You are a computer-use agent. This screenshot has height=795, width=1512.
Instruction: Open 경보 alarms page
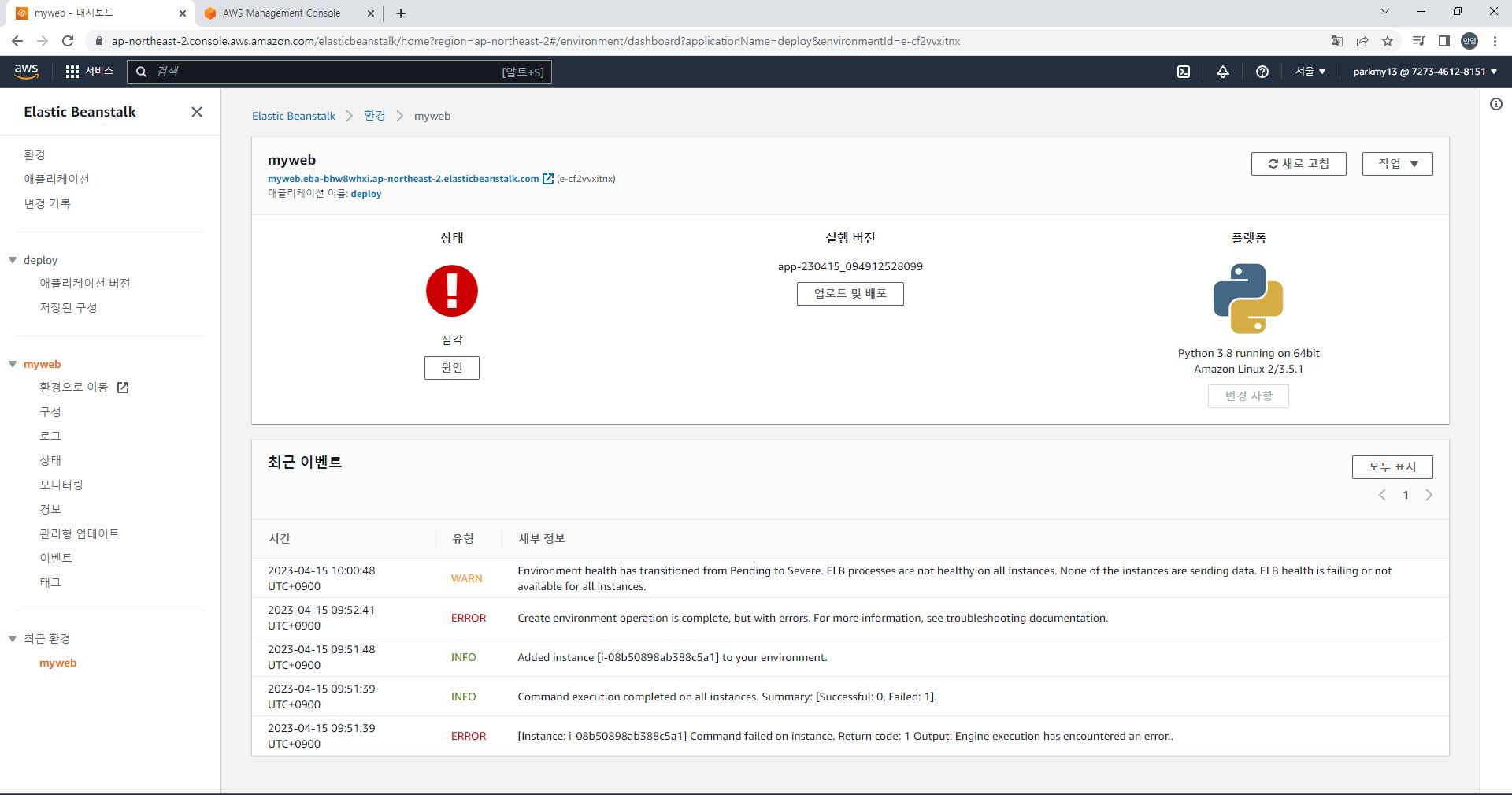50,509
